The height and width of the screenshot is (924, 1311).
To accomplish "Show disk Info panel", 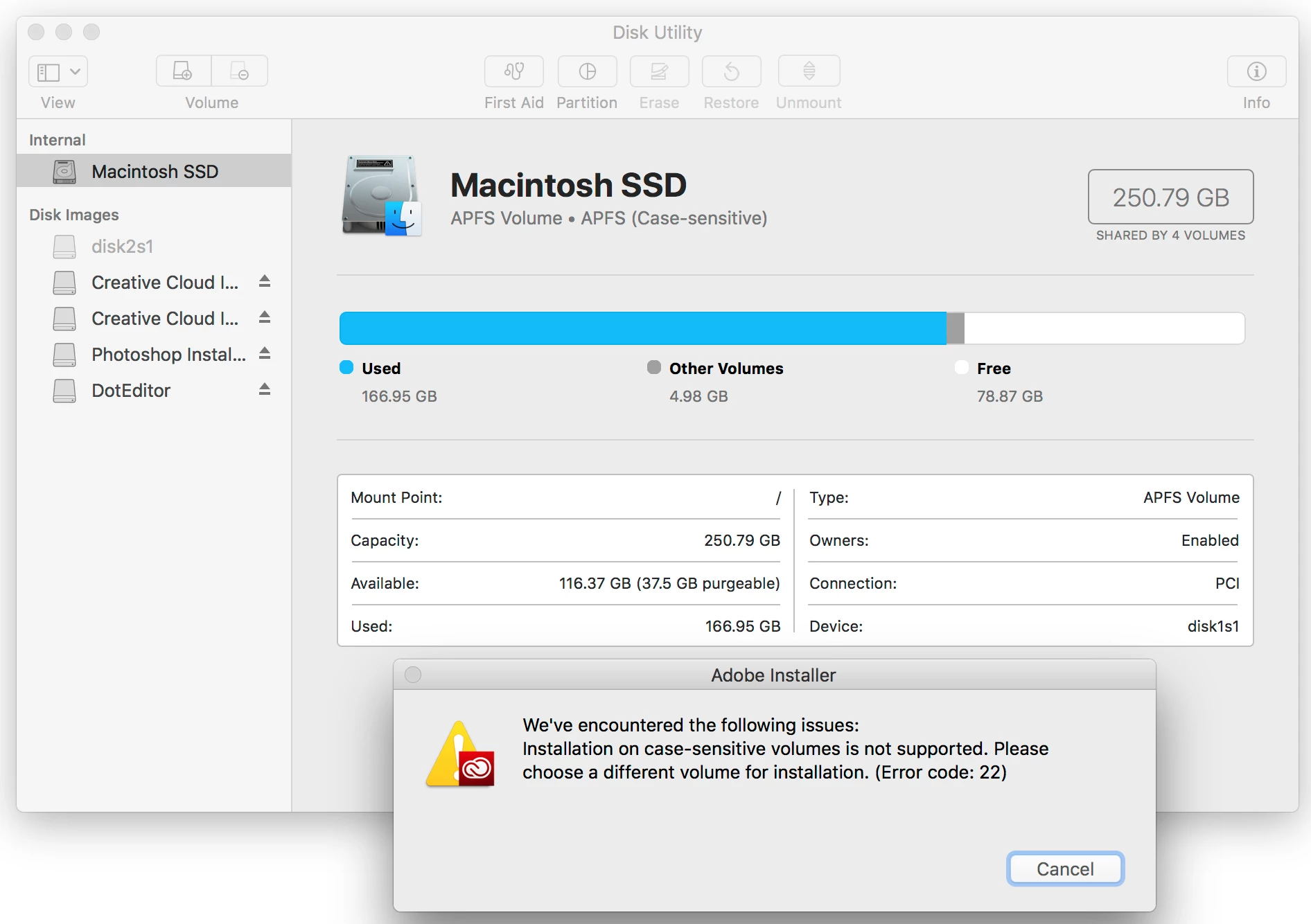I will [x=1256, y=71].
